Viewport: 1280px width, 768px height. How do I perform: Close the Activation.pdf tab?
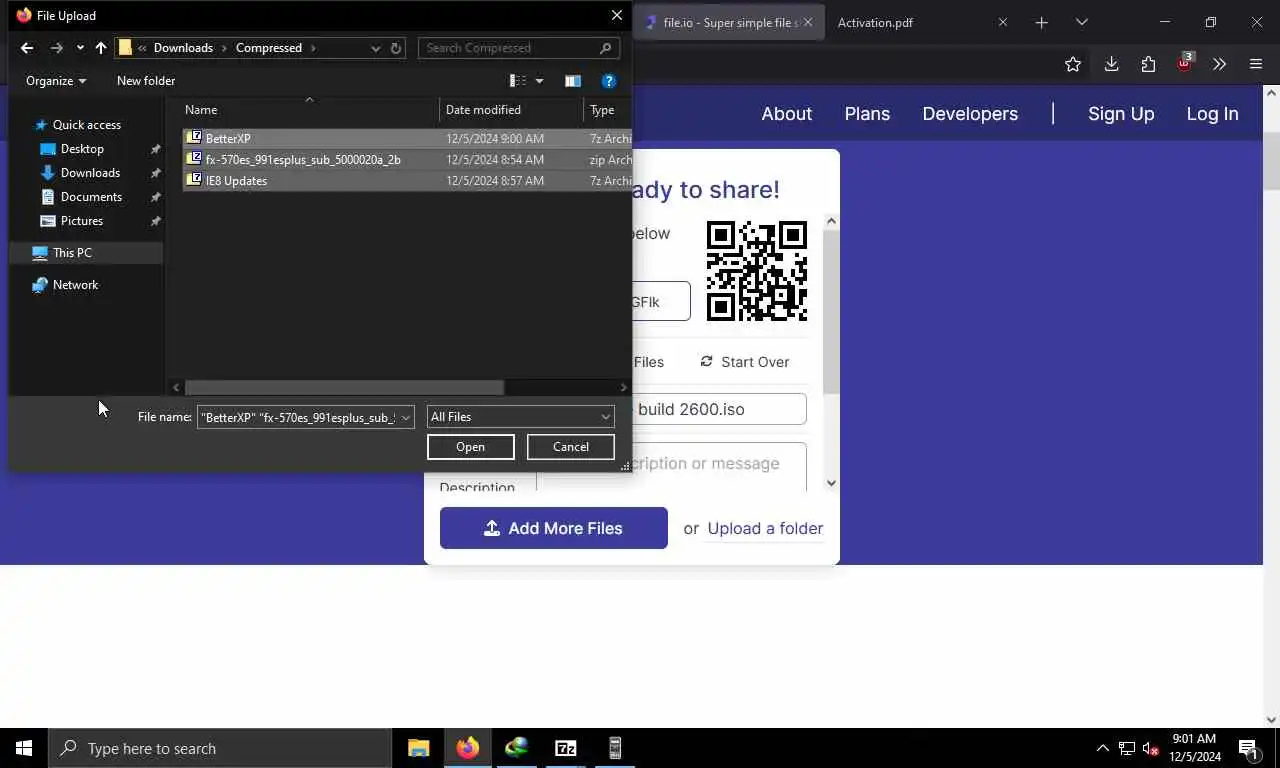tap(1003, 22)
